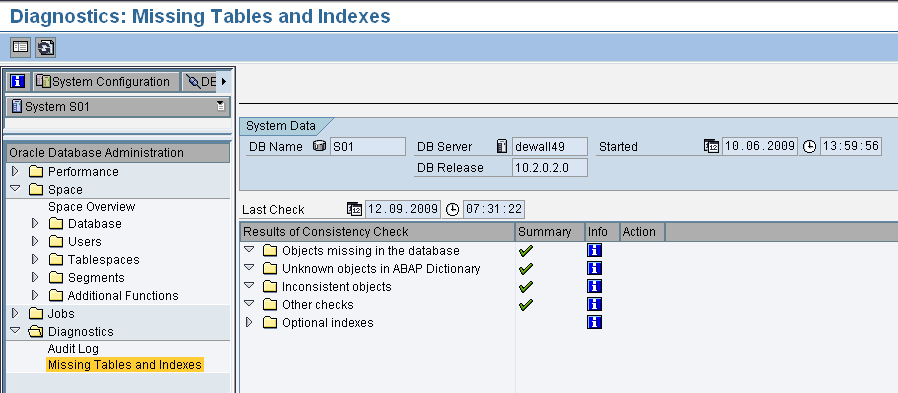Click the Last Check date field 12.09.2009
Viewport: 898px width, 393px height.
[x=403, y=209]
